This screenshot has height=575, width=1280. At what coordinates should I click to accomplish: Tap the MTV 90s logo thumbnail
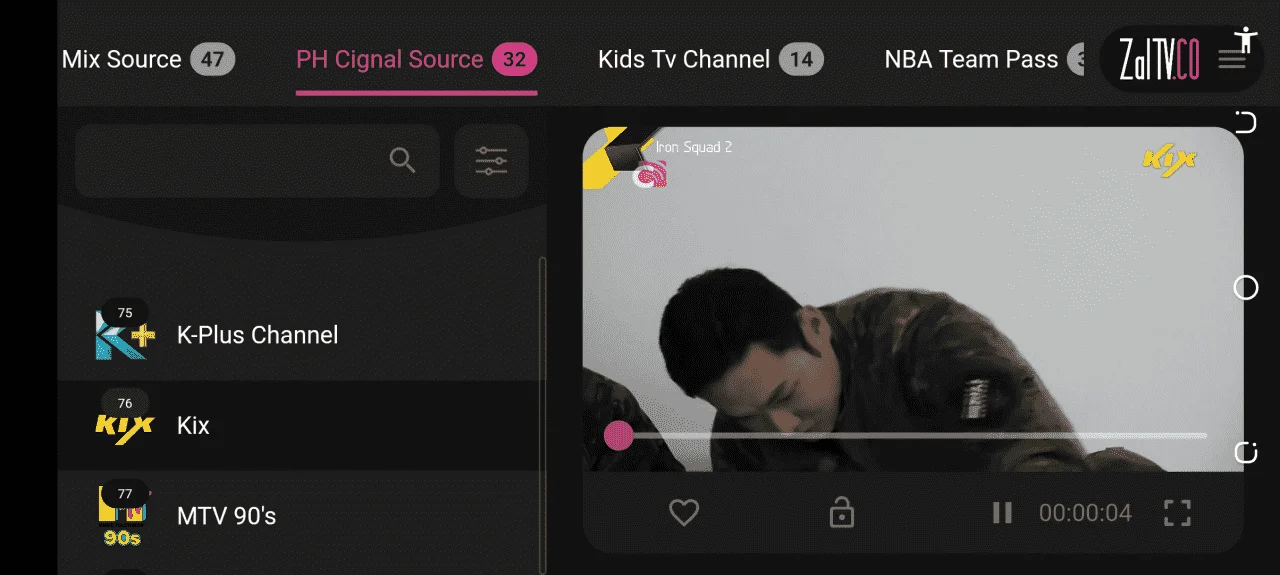(123, 518)
